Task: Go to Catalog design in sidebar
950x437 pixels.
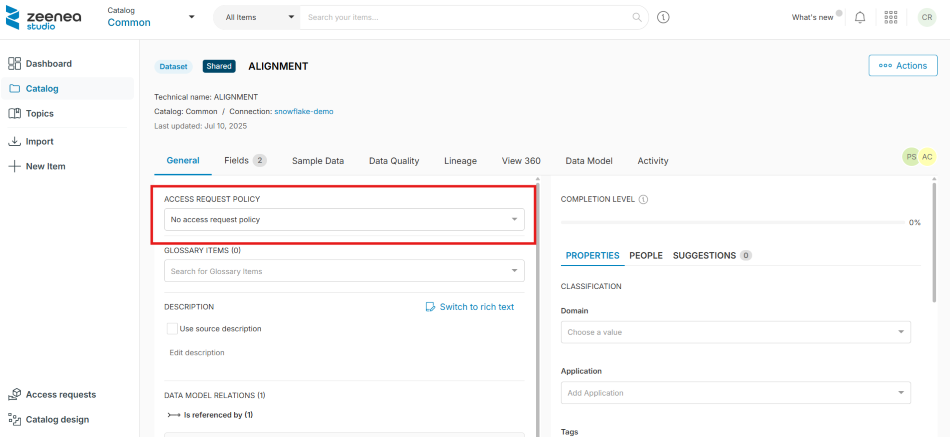Action: 56,419
